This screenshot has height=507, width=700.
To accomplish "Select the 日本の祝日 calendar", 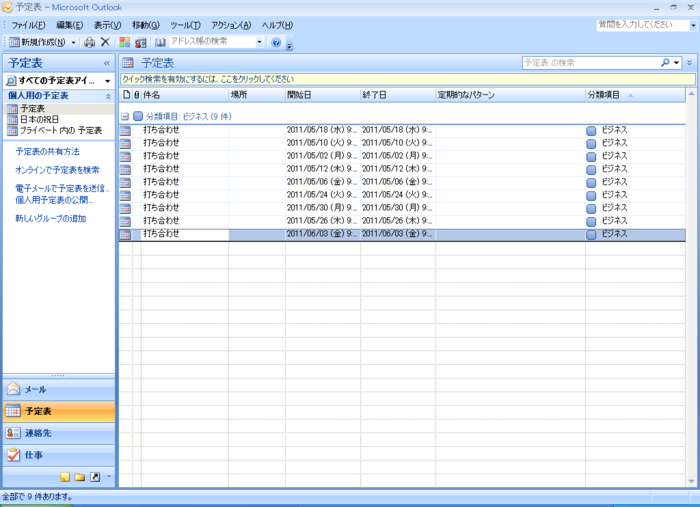I will pos(39,120).
